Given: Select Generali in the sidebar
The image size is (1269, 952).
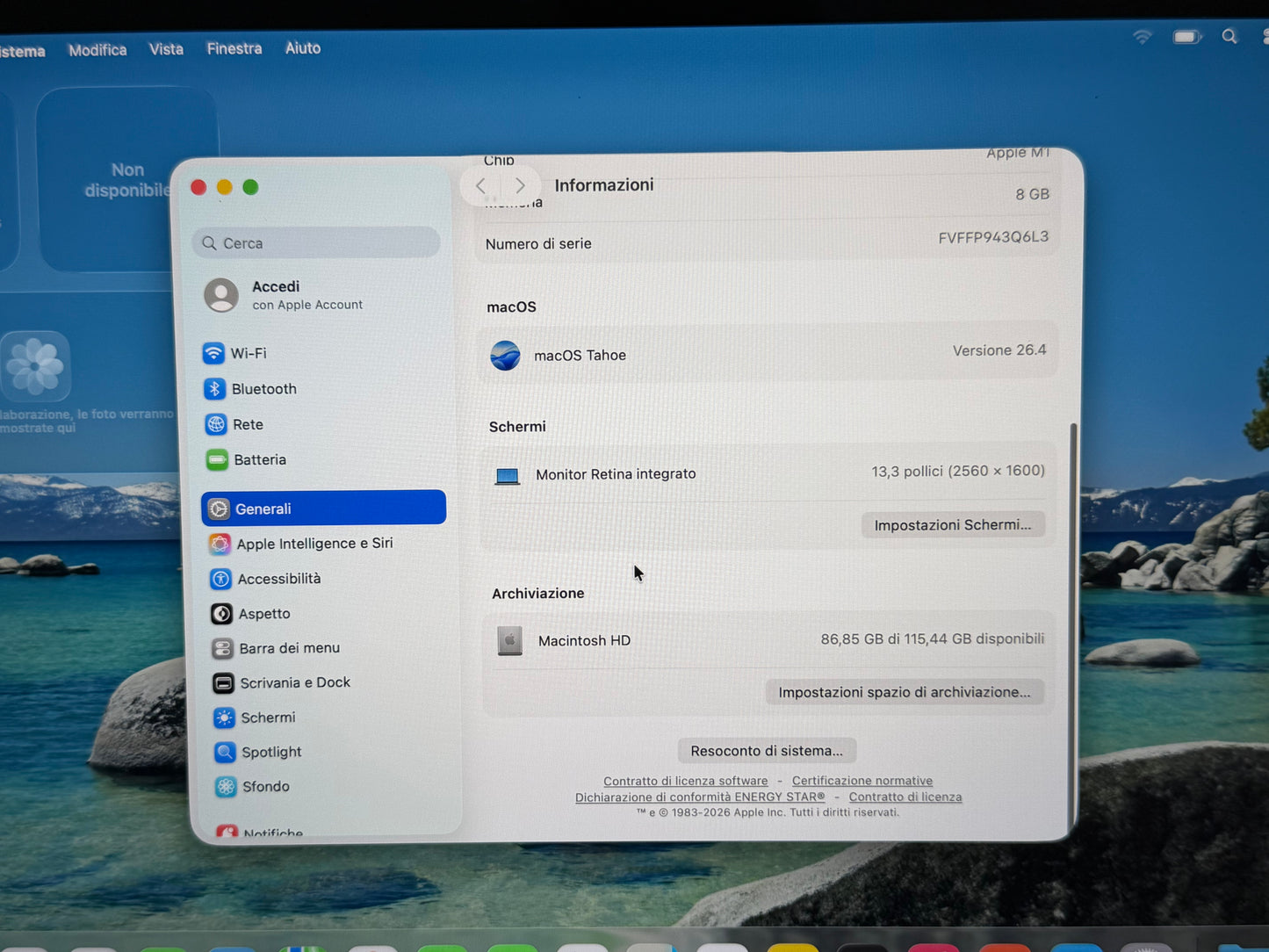Looking at the screenshot, I should 323,508.
